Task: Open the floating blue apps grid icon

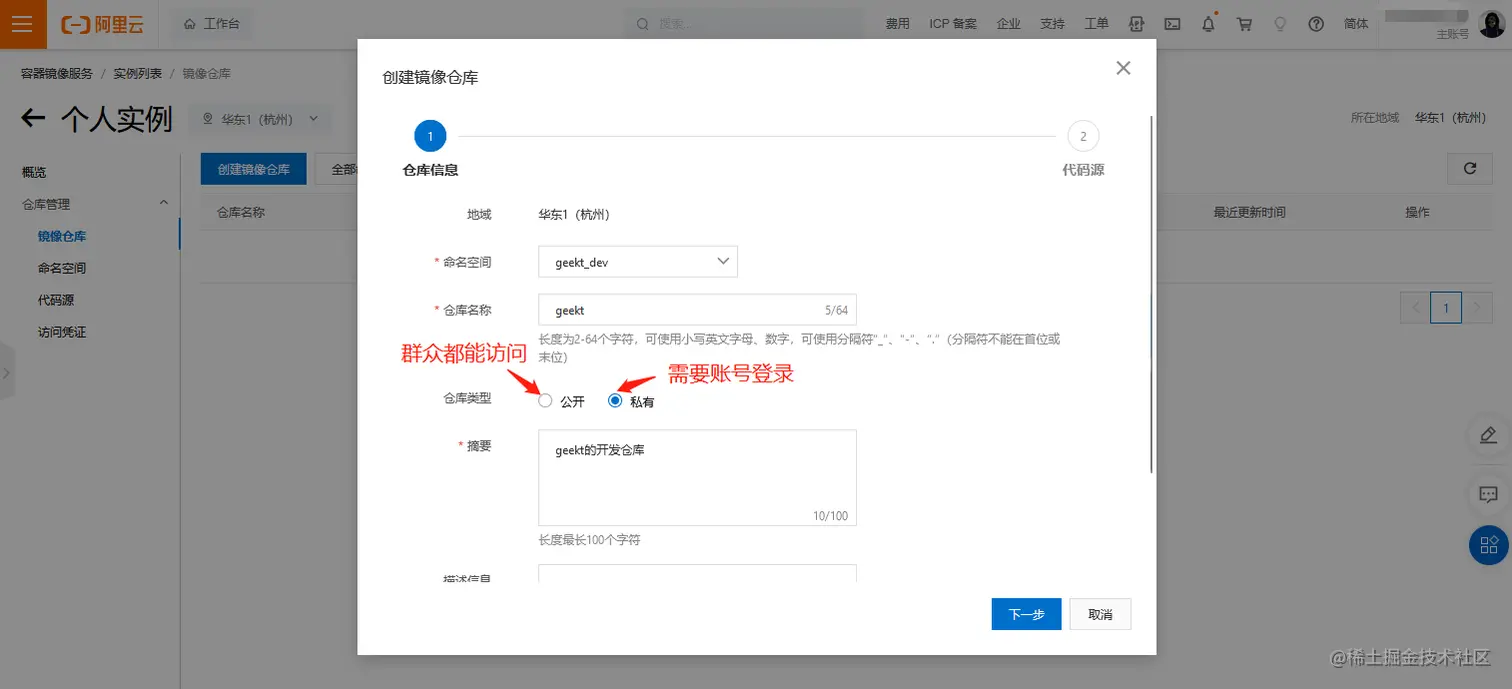Action: 1488,544
